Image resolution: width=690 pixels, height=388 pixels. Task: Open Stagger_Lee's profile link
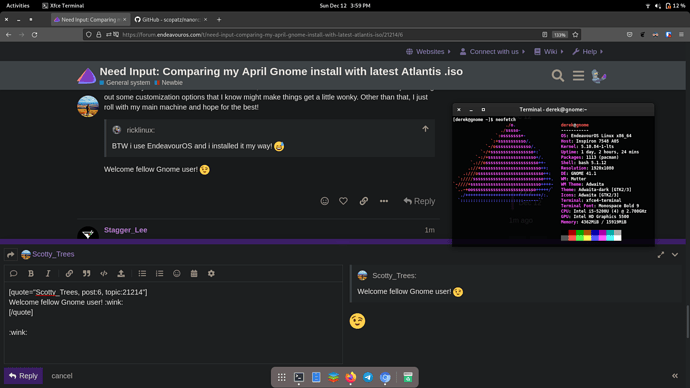pyautogui.click(x=125, y=230)
